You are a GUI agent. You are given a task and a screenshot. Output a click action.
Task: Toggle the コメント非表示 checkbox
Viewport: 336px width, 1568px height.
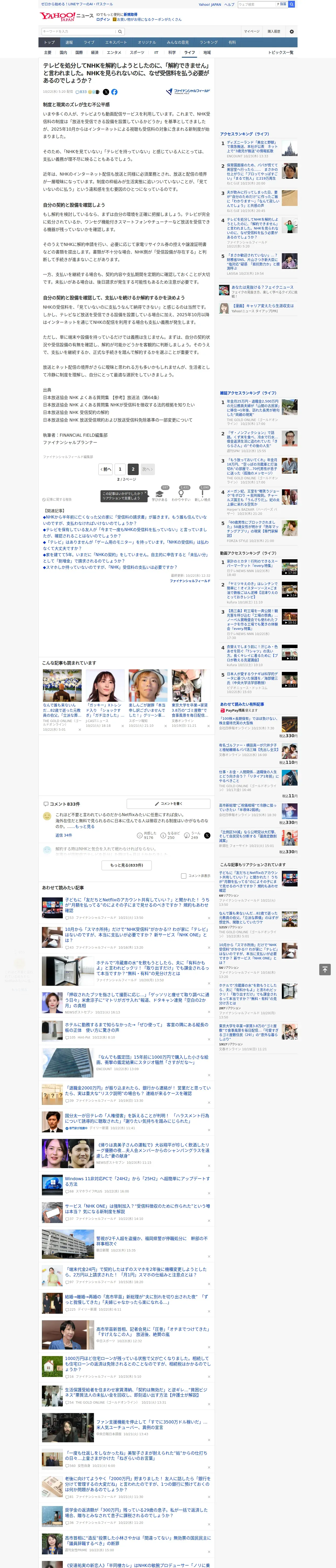click(183, 876)
